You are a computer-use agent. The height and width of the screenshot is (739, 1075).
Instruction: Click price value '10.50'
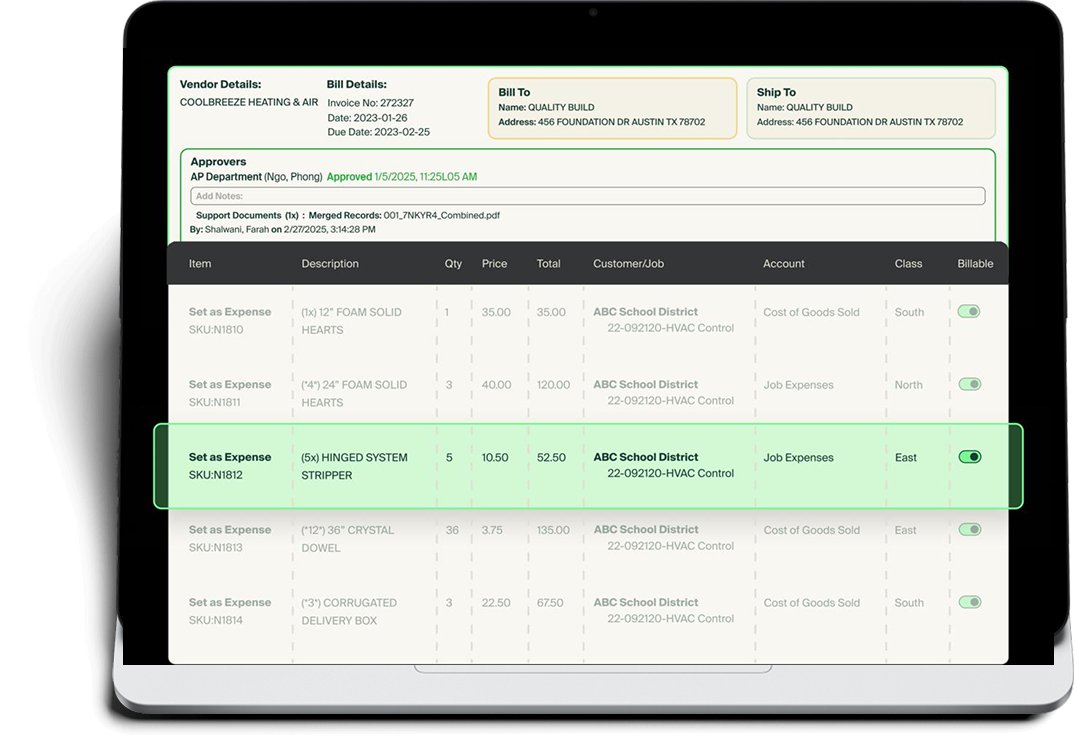pos(495,458)
